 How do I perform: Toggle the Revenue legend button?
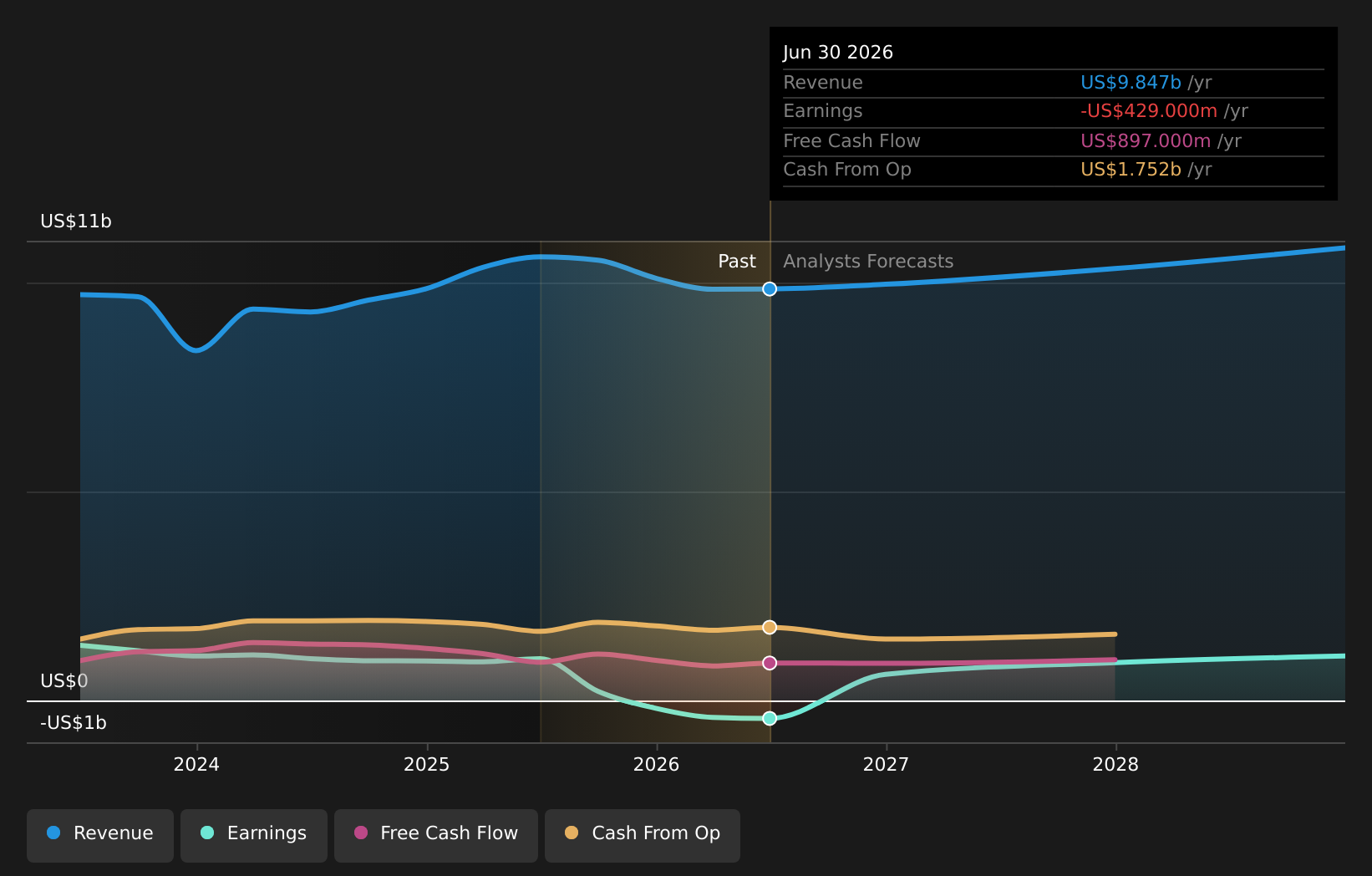100,835
